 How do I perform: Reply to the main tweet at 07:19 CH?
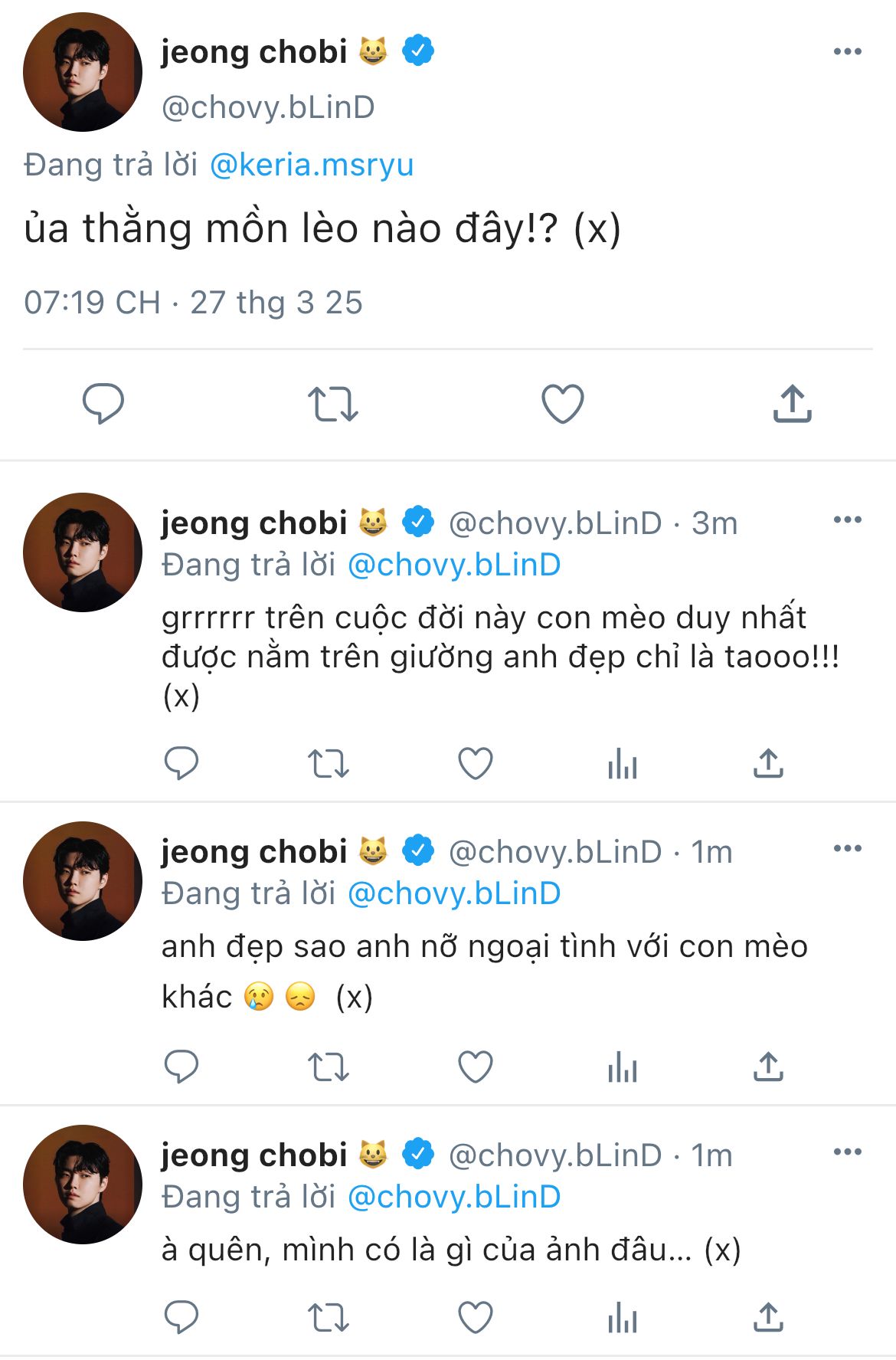(103, 403)
